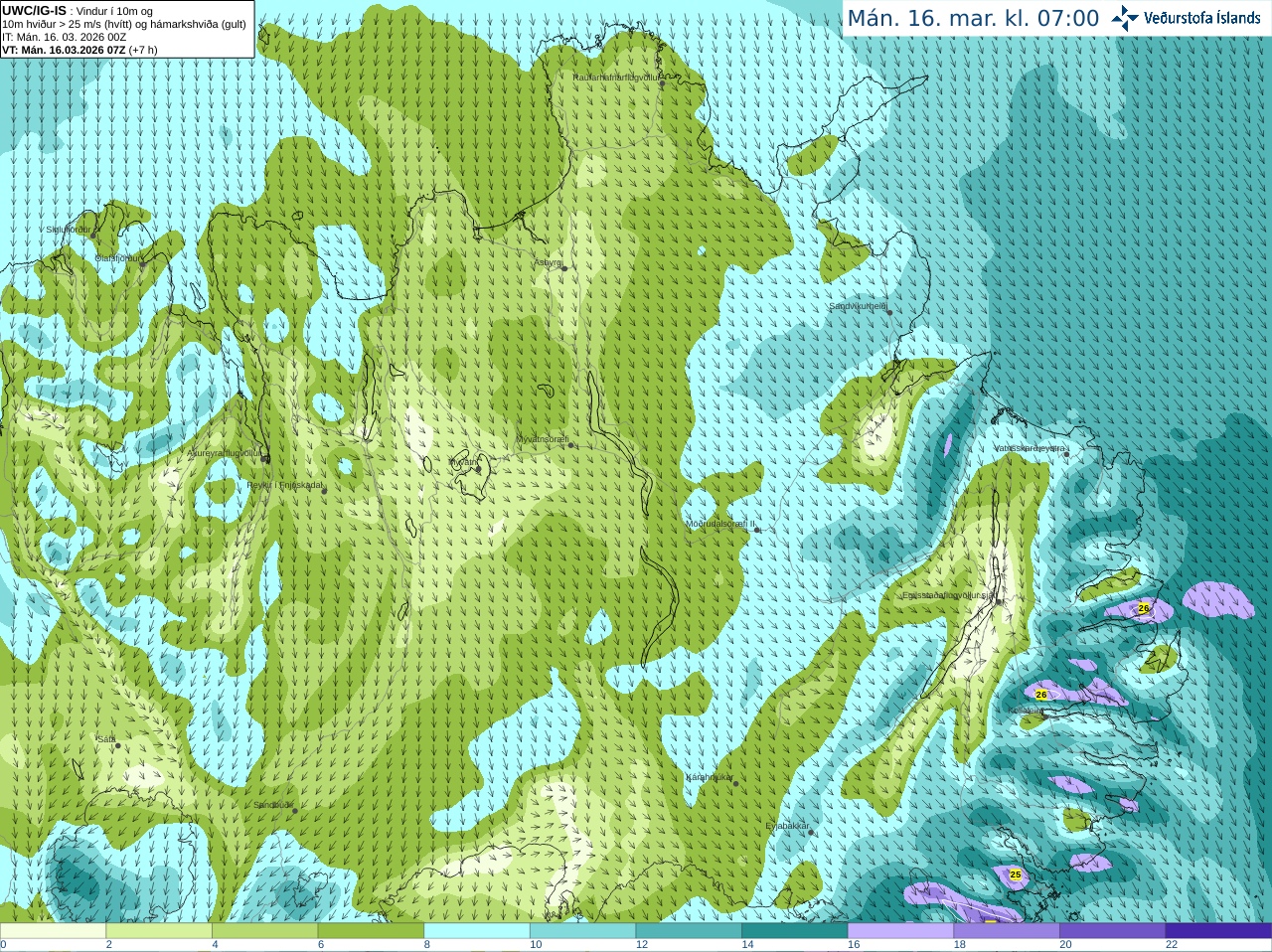
Task: Click the Kárahnjúkar station label
Action: (710, 777)
